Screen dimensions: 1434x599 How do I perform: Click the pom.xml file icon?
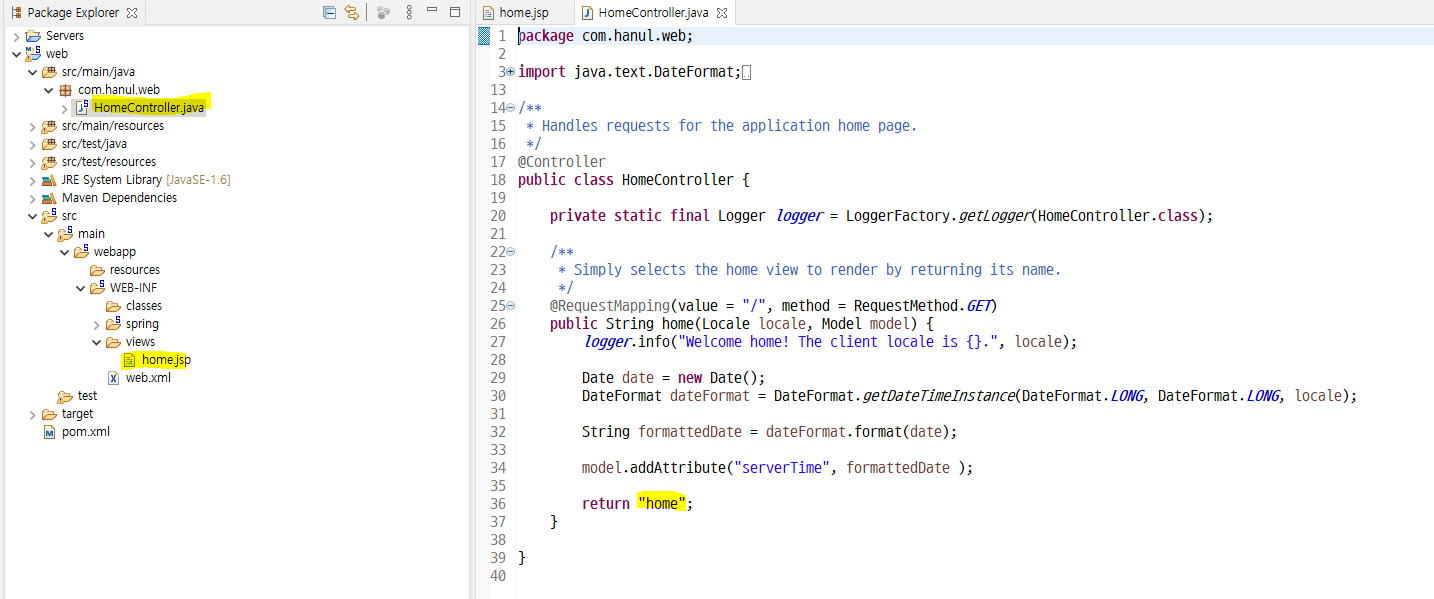pyautogui.click(x=49, y=432)
